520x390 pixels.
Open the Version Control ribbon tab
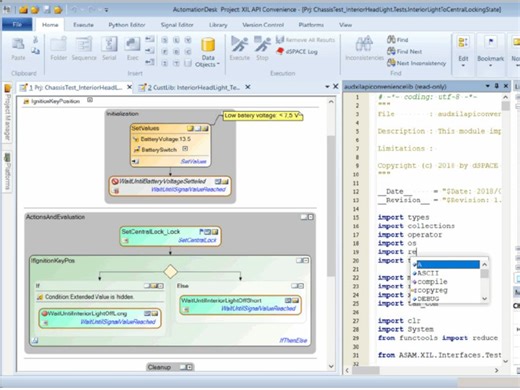263,25
